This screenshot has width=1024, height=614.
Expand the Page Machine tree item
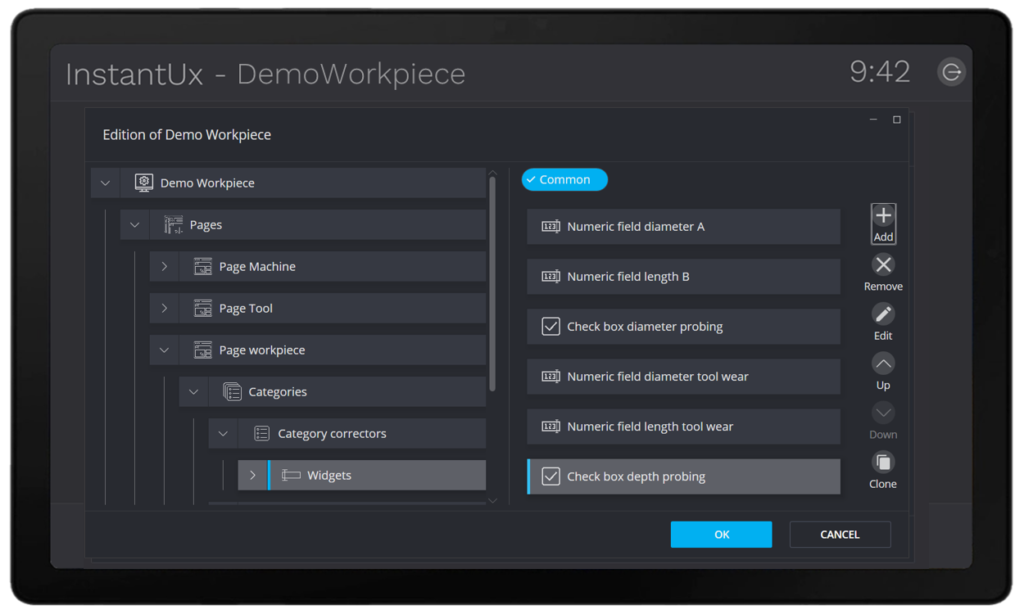(164, 266)
